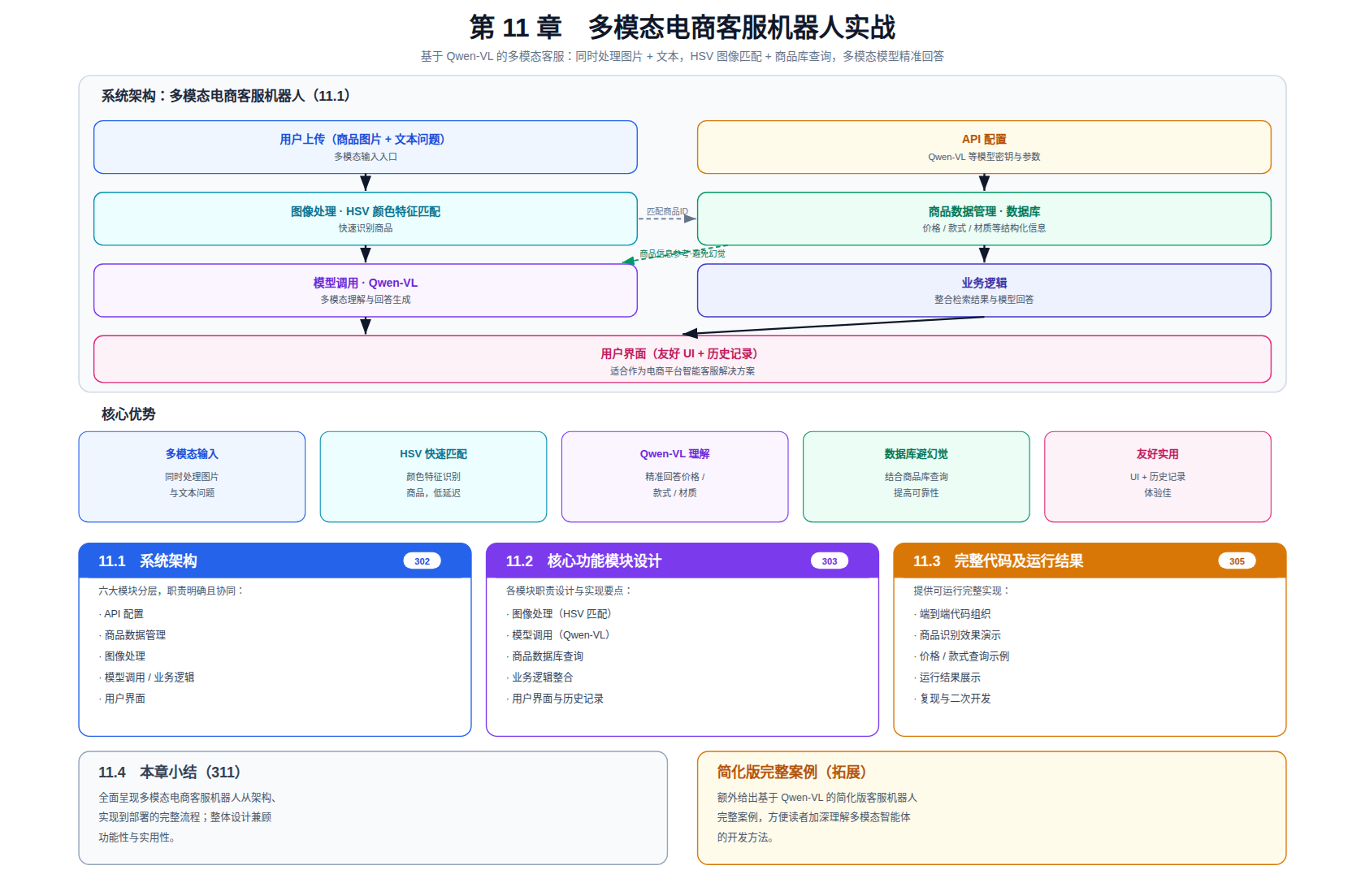Click the list item API 配置 under 11.1
Screen dimensions: 1365x896
click(121, 614)
